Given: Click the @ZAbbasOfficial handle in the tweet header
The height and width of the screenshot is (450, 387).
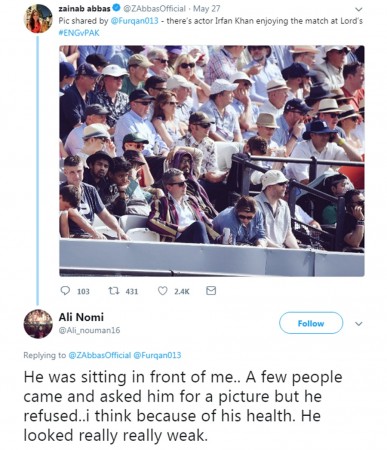Looking at the screenshot, I should point(154,8).
